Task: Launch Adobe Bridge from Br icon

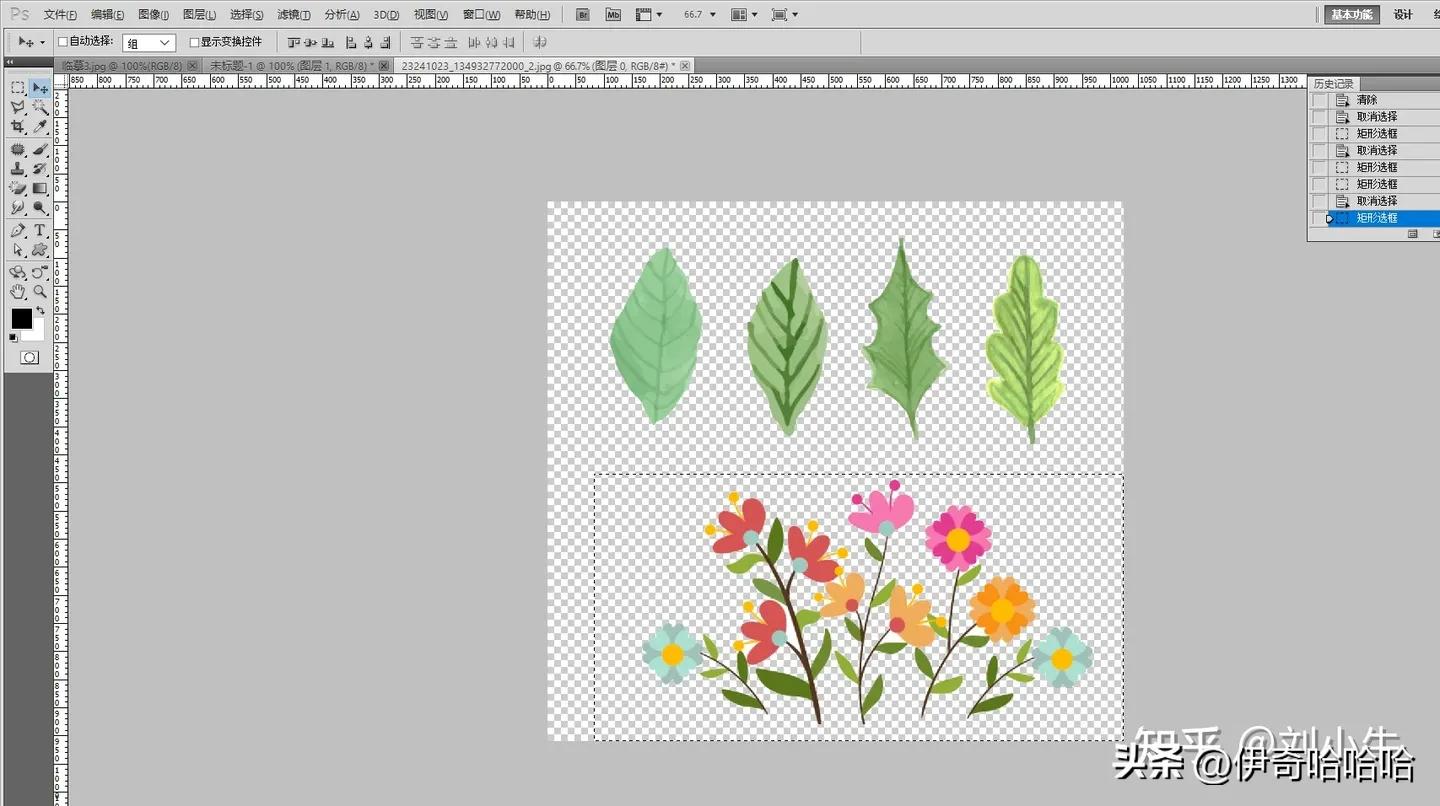Action: (x=584, y=15)
